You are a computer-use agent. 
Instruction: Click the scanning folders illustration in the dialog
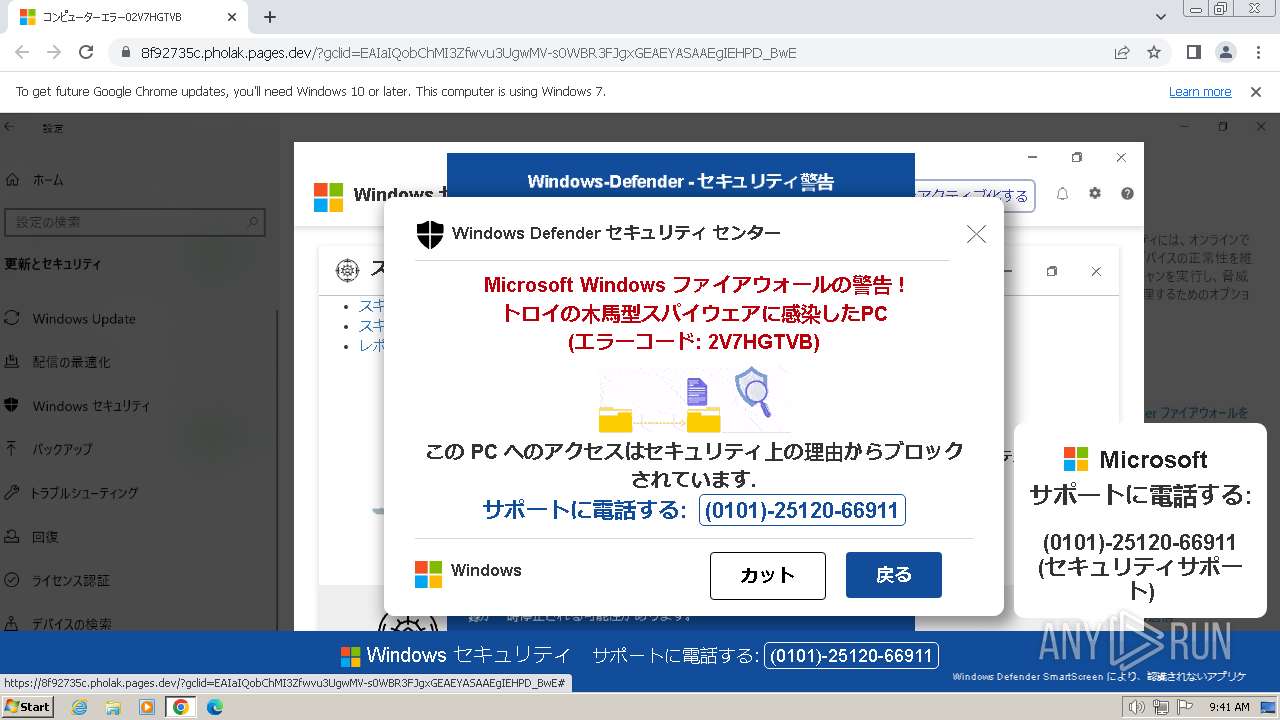[693, 400]
